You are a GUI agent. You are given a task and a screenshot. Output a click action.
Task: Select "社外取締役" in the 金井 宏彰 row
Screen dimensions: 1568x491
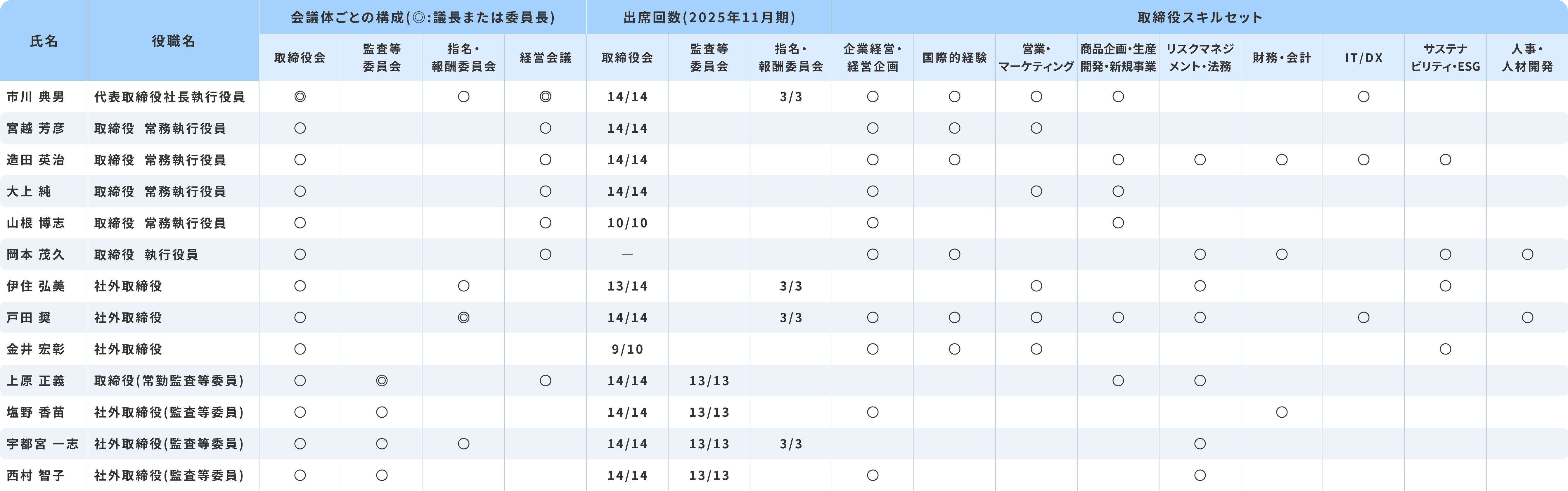(x=128, y=349)
